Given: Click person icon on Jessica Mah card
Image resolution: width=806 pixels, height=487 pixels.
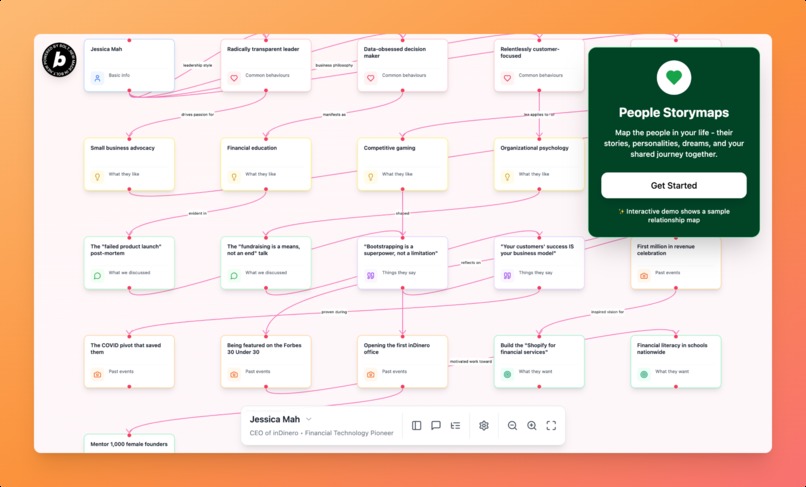Looking at the screenshot, I should pyautogui.click(x=97, y=78).
